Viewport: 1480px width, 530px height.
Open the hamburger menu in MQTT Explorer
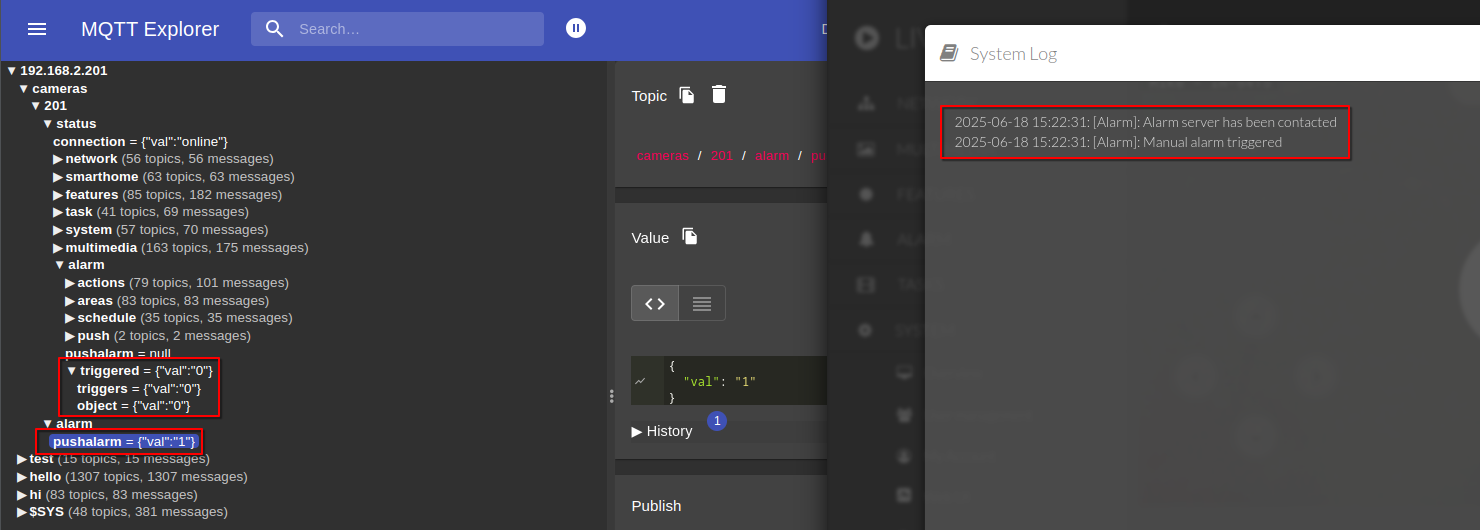[37, 29]
